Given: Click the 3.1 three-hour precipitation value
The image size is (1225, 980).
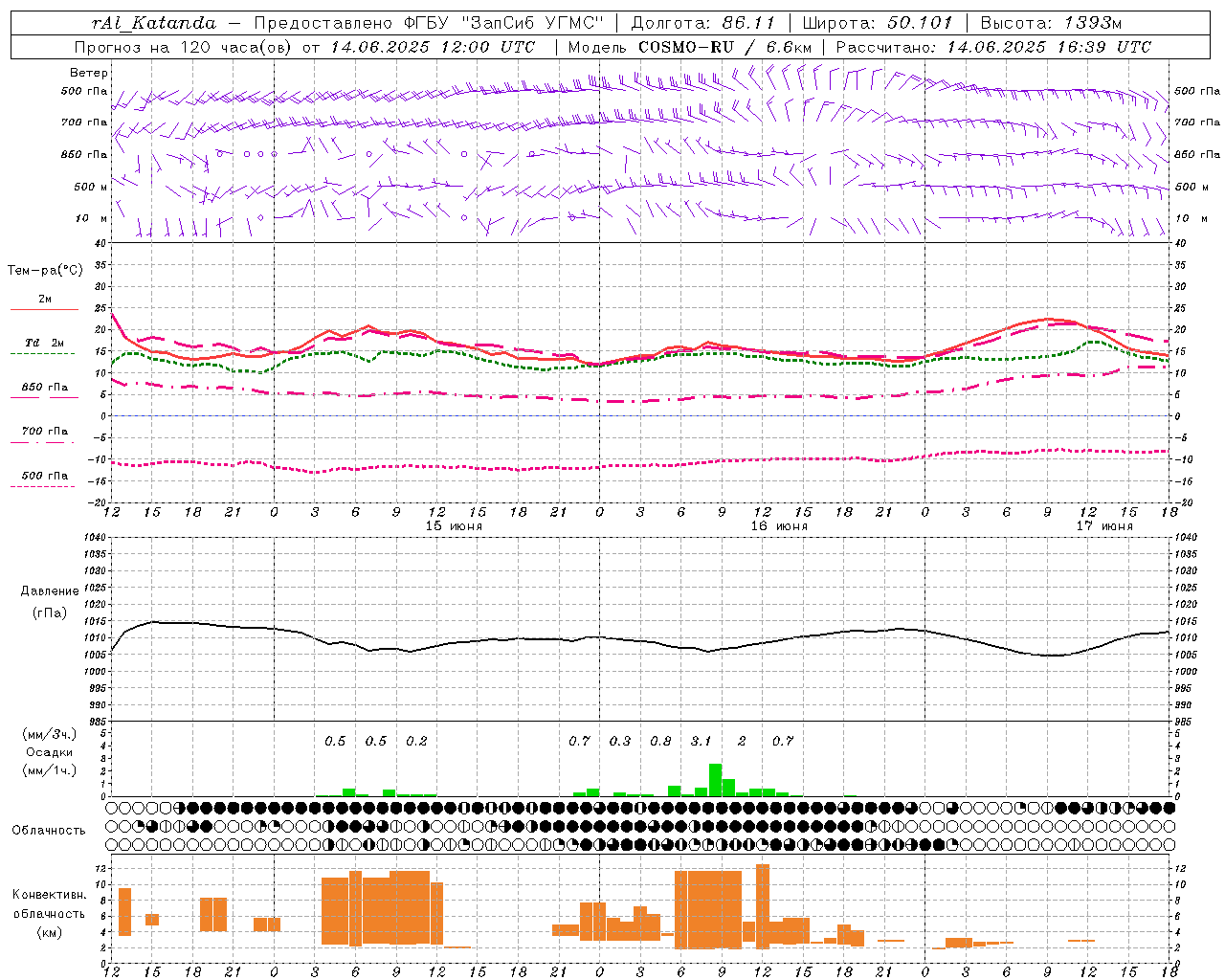Looking at the screenshot, I should click(x=702, y=741).
